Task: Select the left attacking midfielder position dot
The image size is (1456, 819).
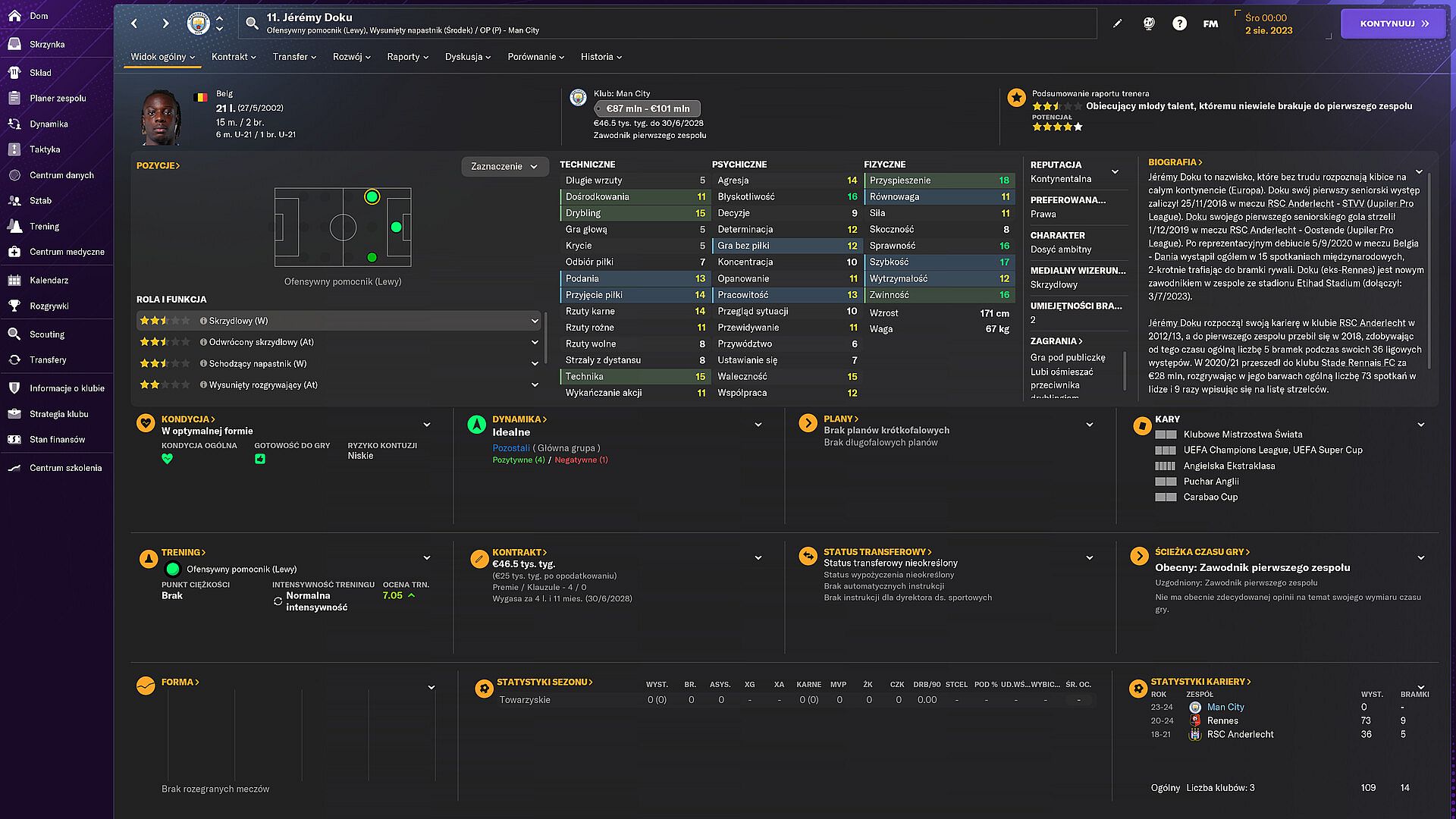Action: tap(372, 197)
